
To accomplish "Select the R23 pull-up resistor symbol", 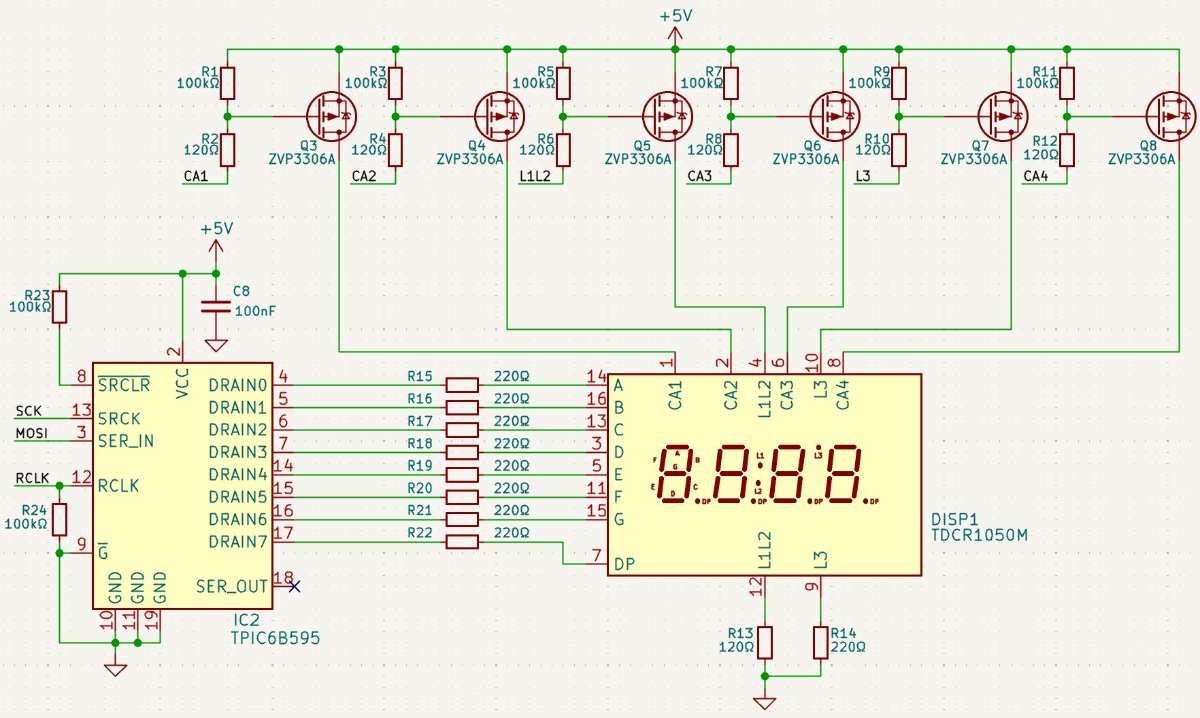I will (x=60, y=307).
